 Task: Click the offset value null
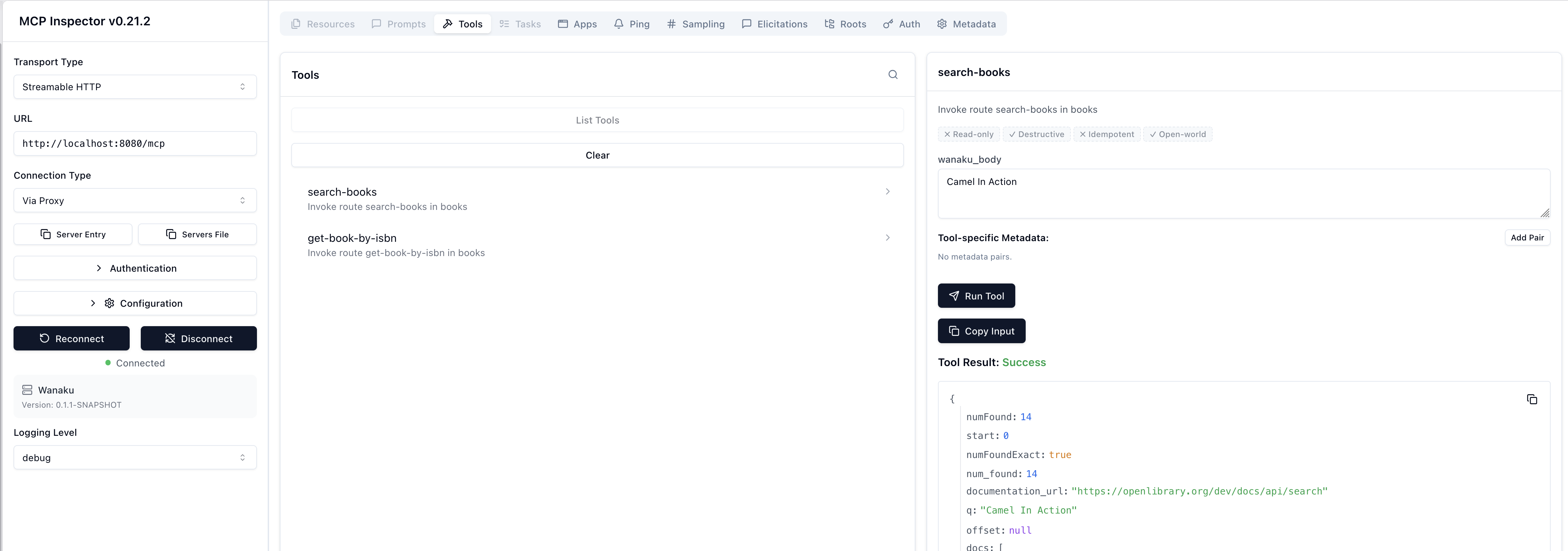coord(1020,530)
